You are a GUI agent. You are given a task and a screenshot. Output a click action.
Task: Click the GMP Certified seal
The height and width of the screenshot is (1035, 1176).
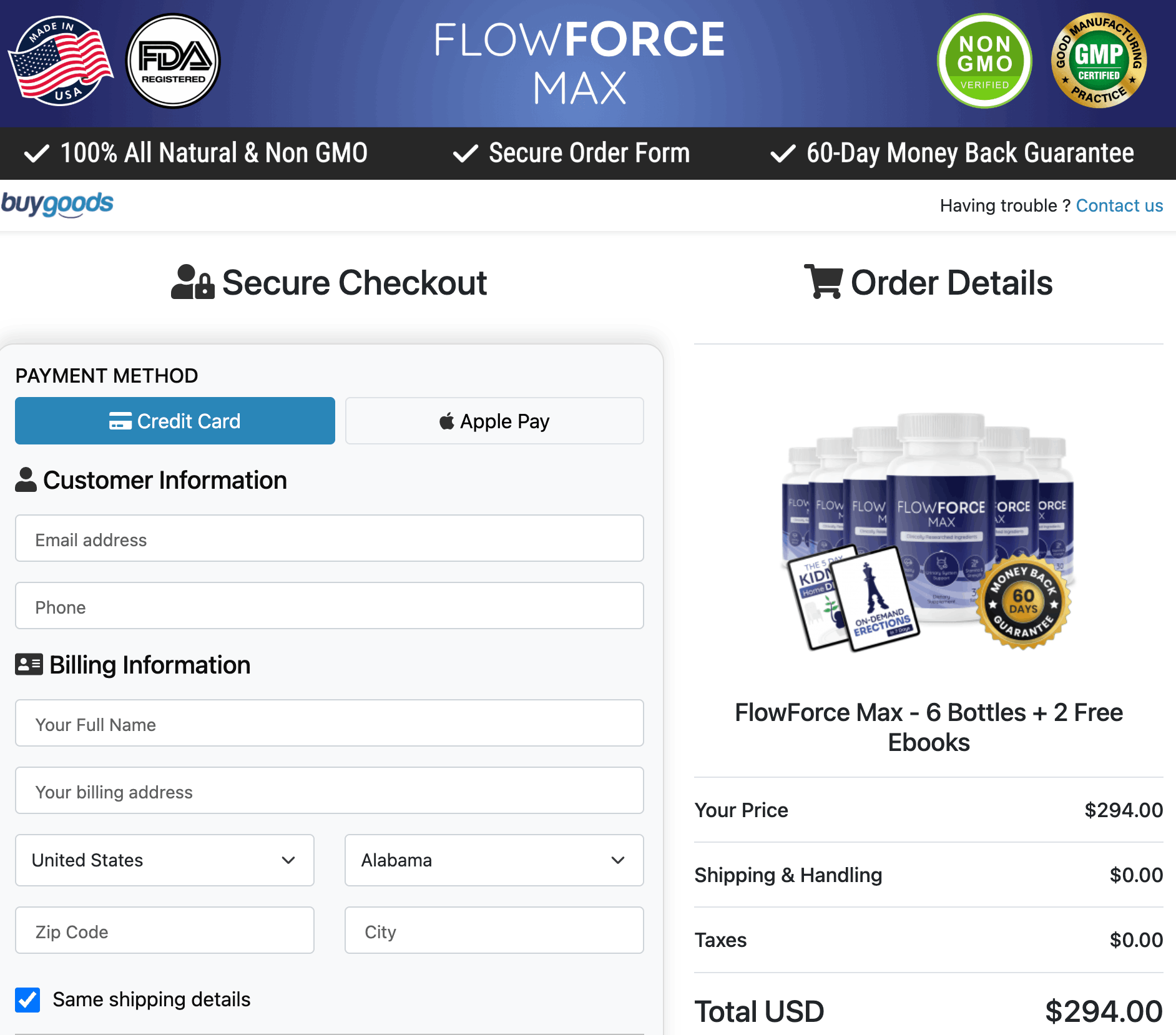pyautogui.click(x=1099, y=61)
